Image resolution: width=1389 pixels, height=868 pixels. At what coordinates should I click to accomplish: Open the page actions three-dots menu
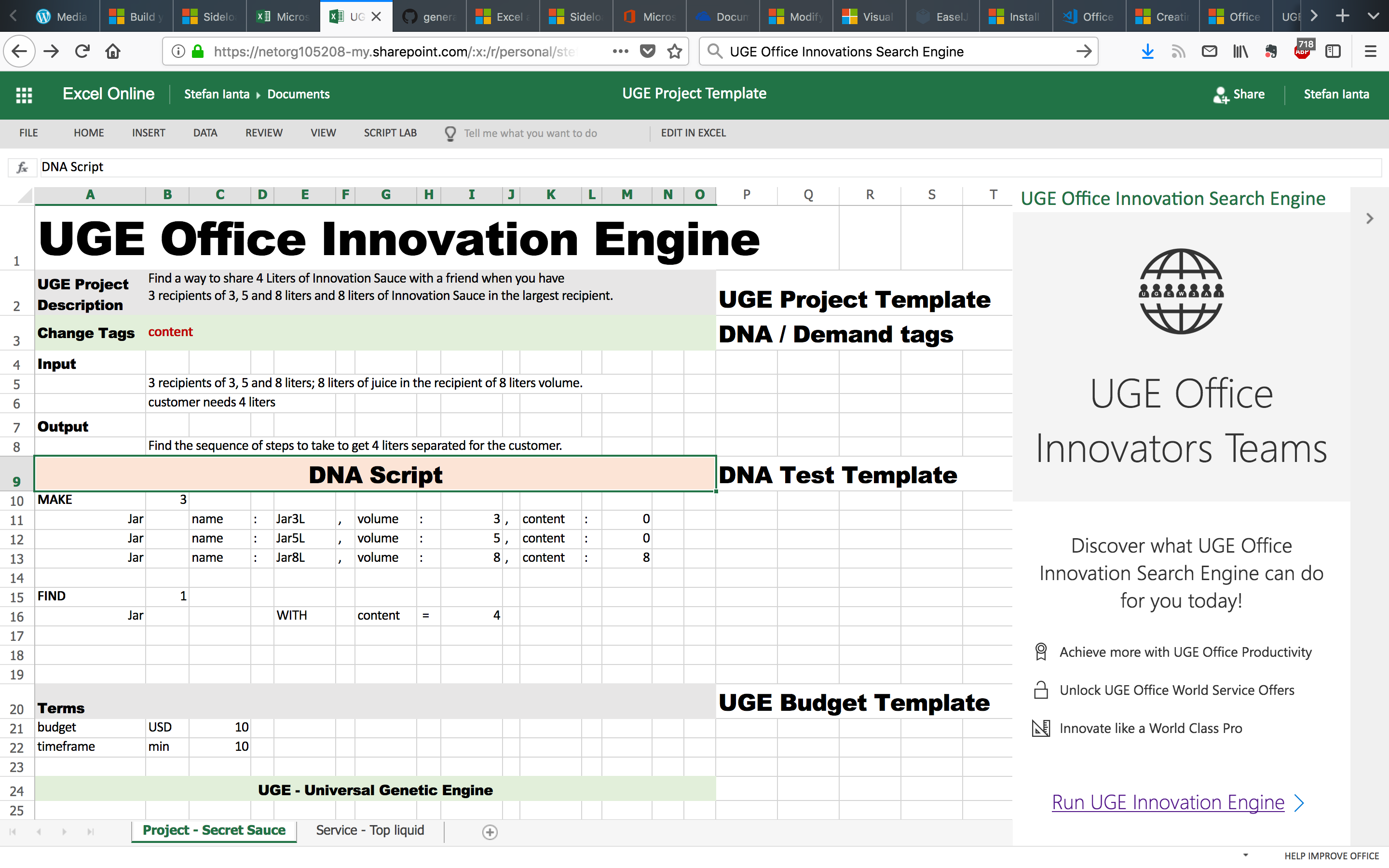(x=620, y=52)
